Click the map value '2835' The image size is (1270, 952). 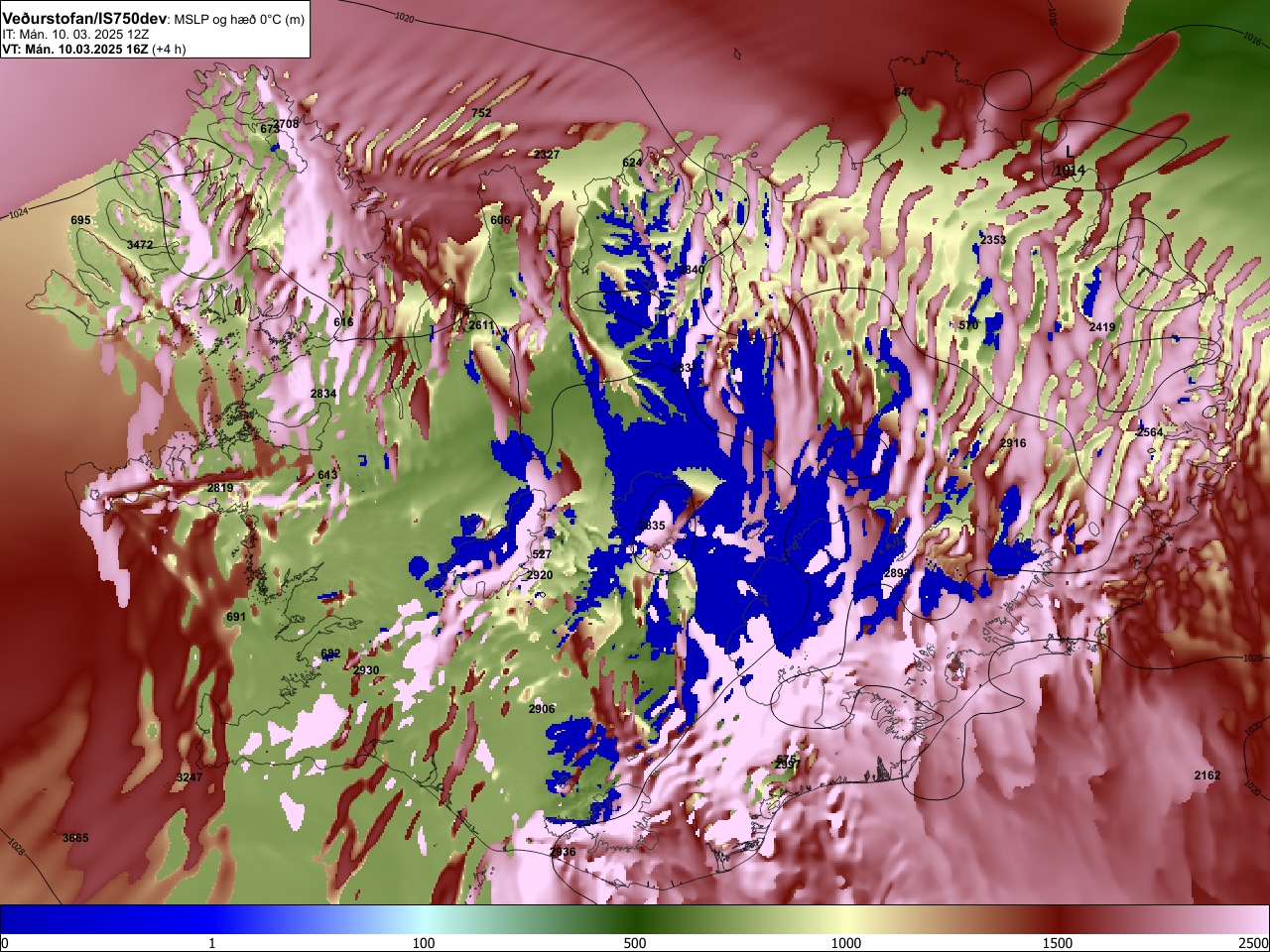652,526
